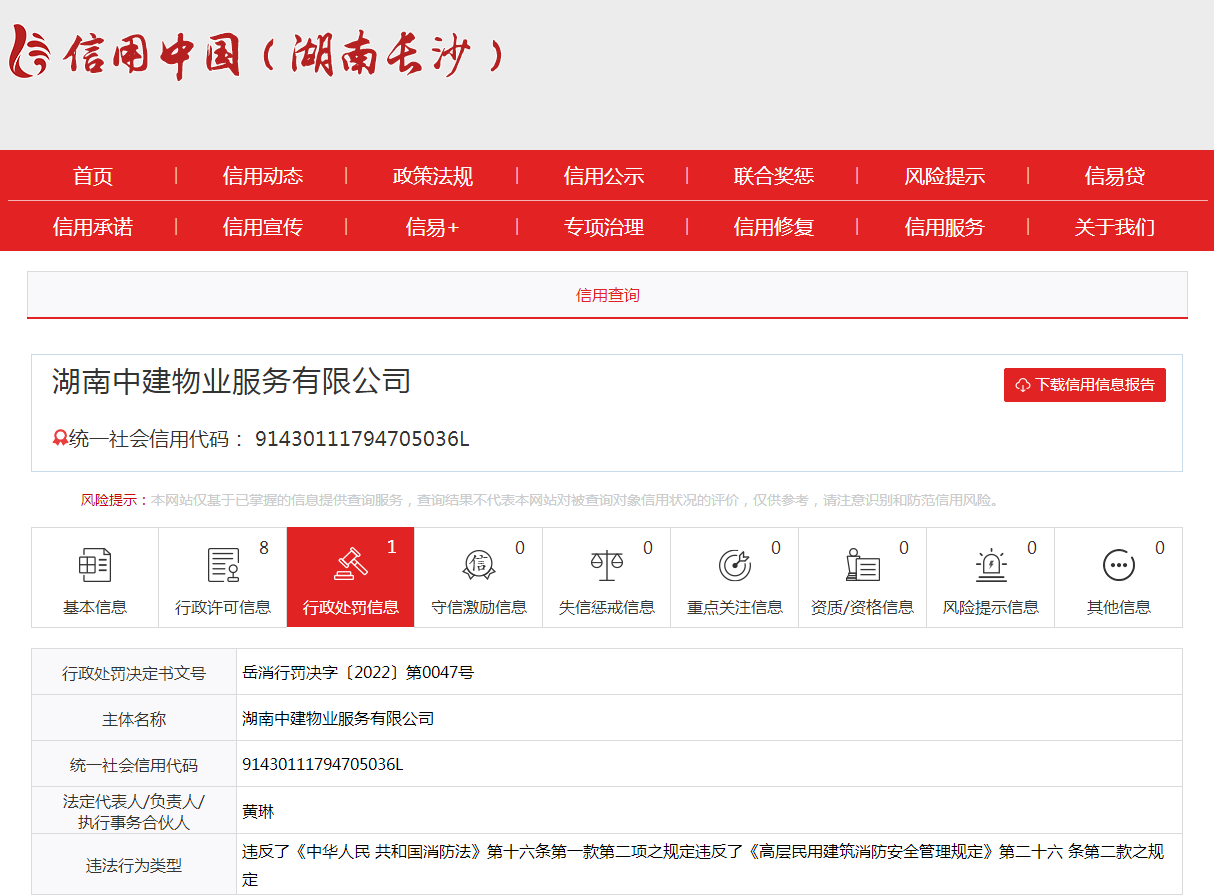Open 专项治理 menu item
1214x895 pixels.
604,227
